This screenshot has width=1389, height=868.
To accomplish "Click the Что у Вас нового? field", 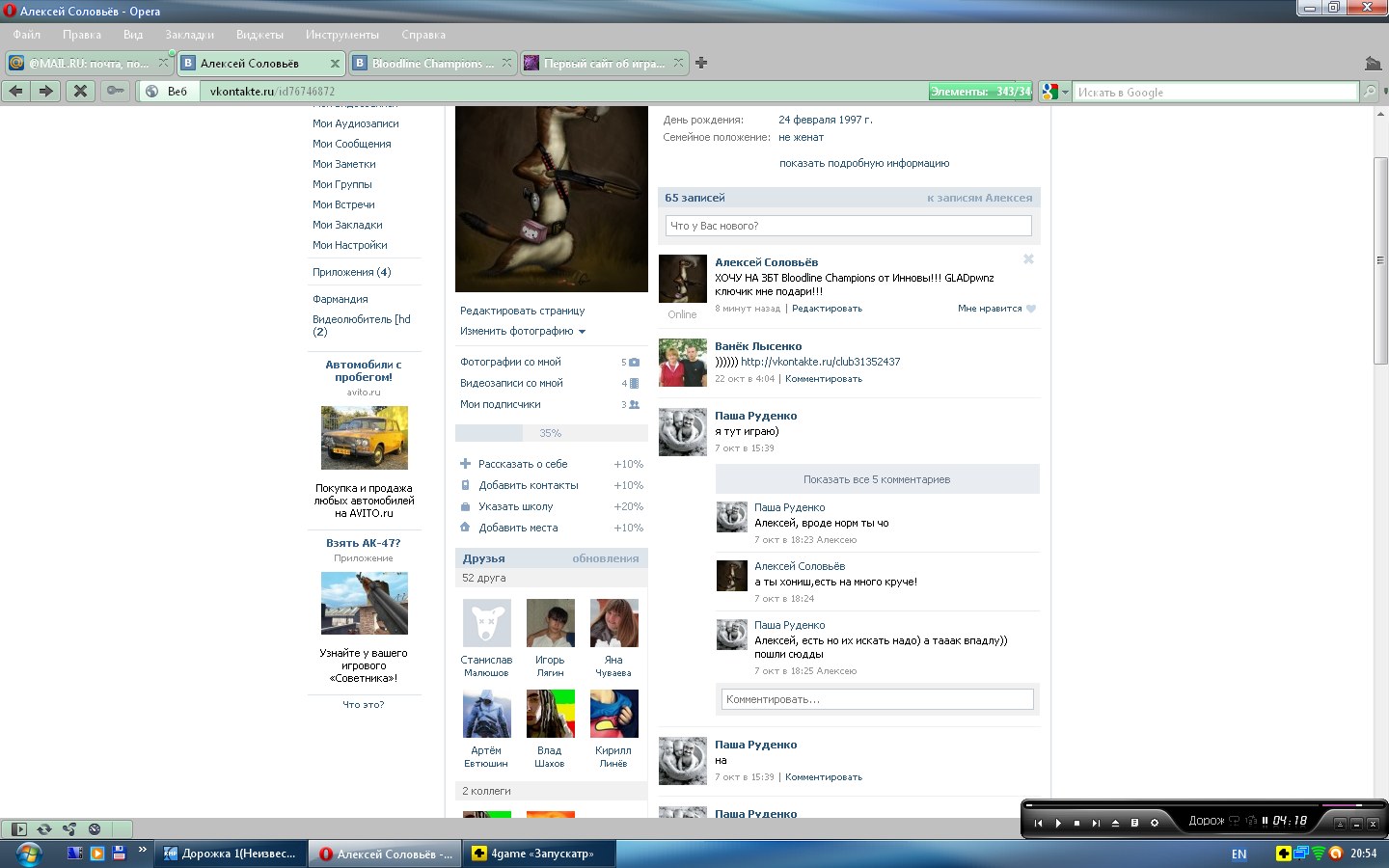I will [848, 226].
